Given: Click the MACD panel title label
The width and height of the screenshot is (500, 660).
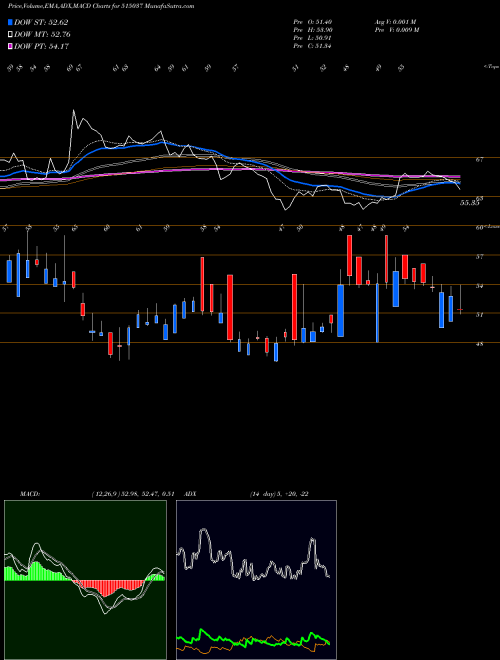Looking at the screenshot, I should pos(29,494).
